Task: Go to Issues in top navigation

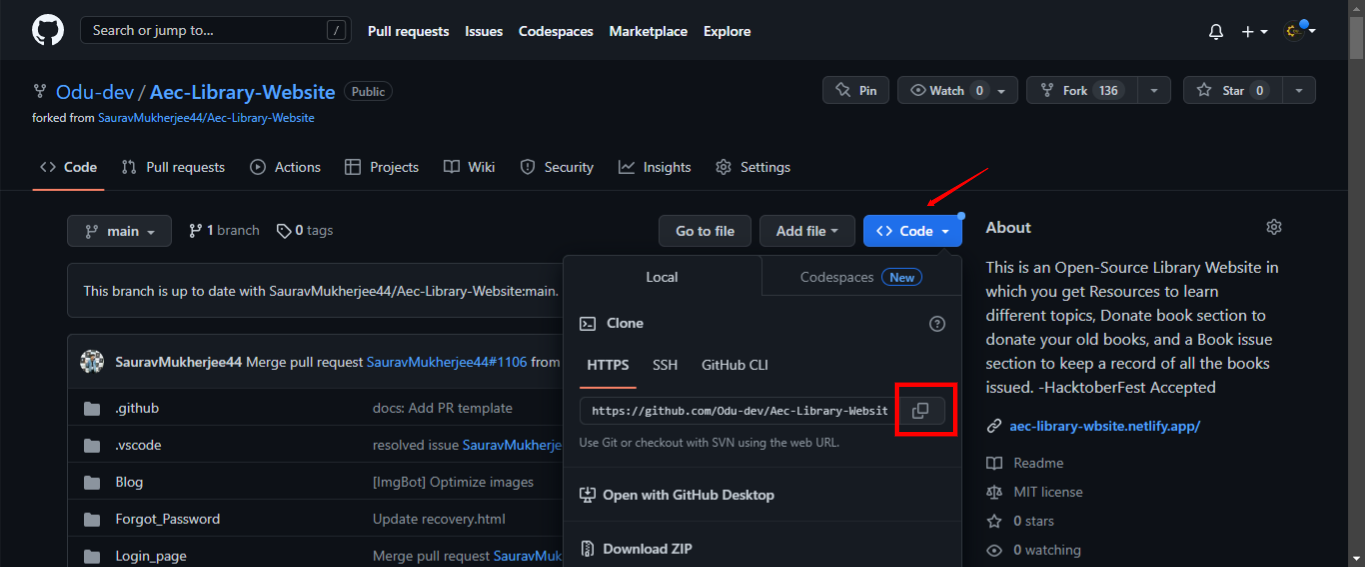Action: 484,31
